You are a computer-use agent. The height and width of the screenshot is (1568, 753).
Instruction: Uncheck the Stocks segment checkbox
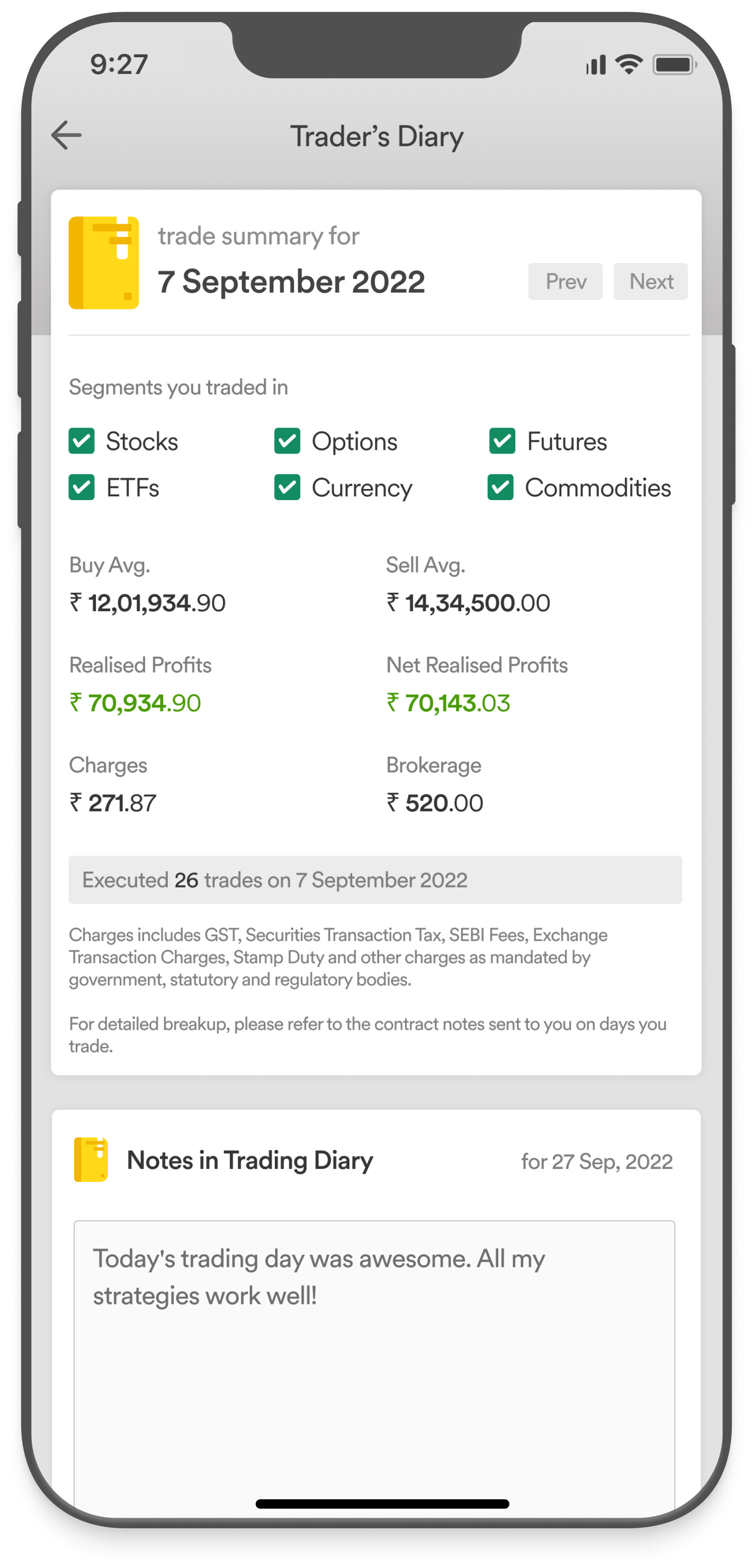[82, 441]
